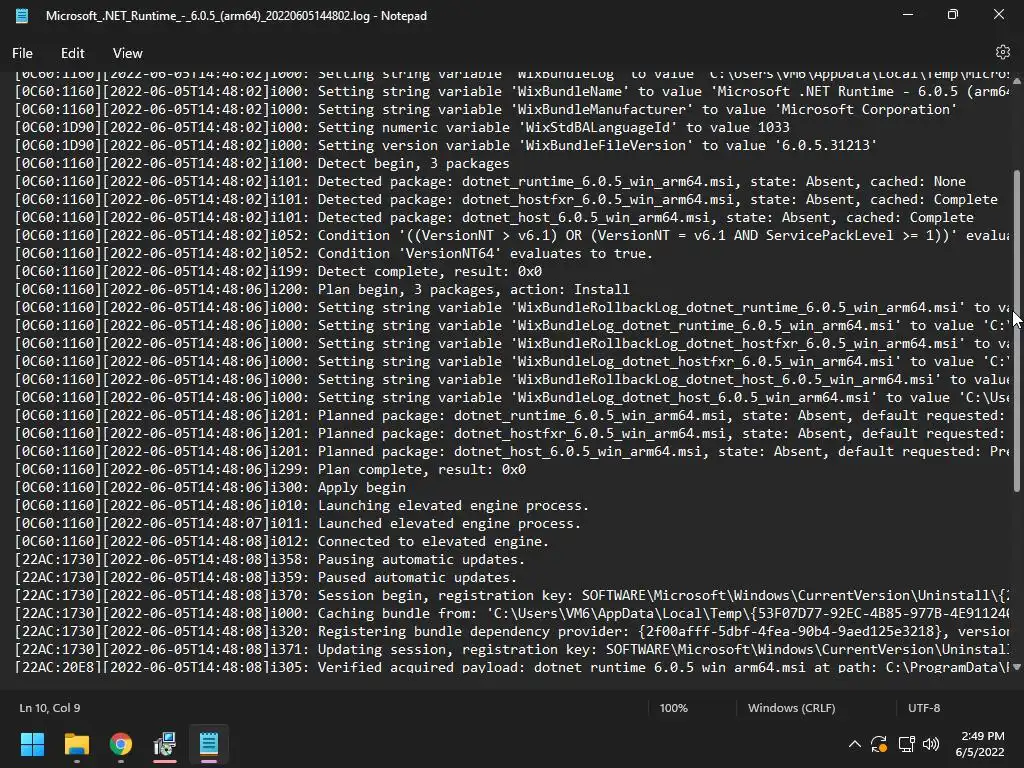Click the 'WixBundleFileVersion' line

(446, 145)
